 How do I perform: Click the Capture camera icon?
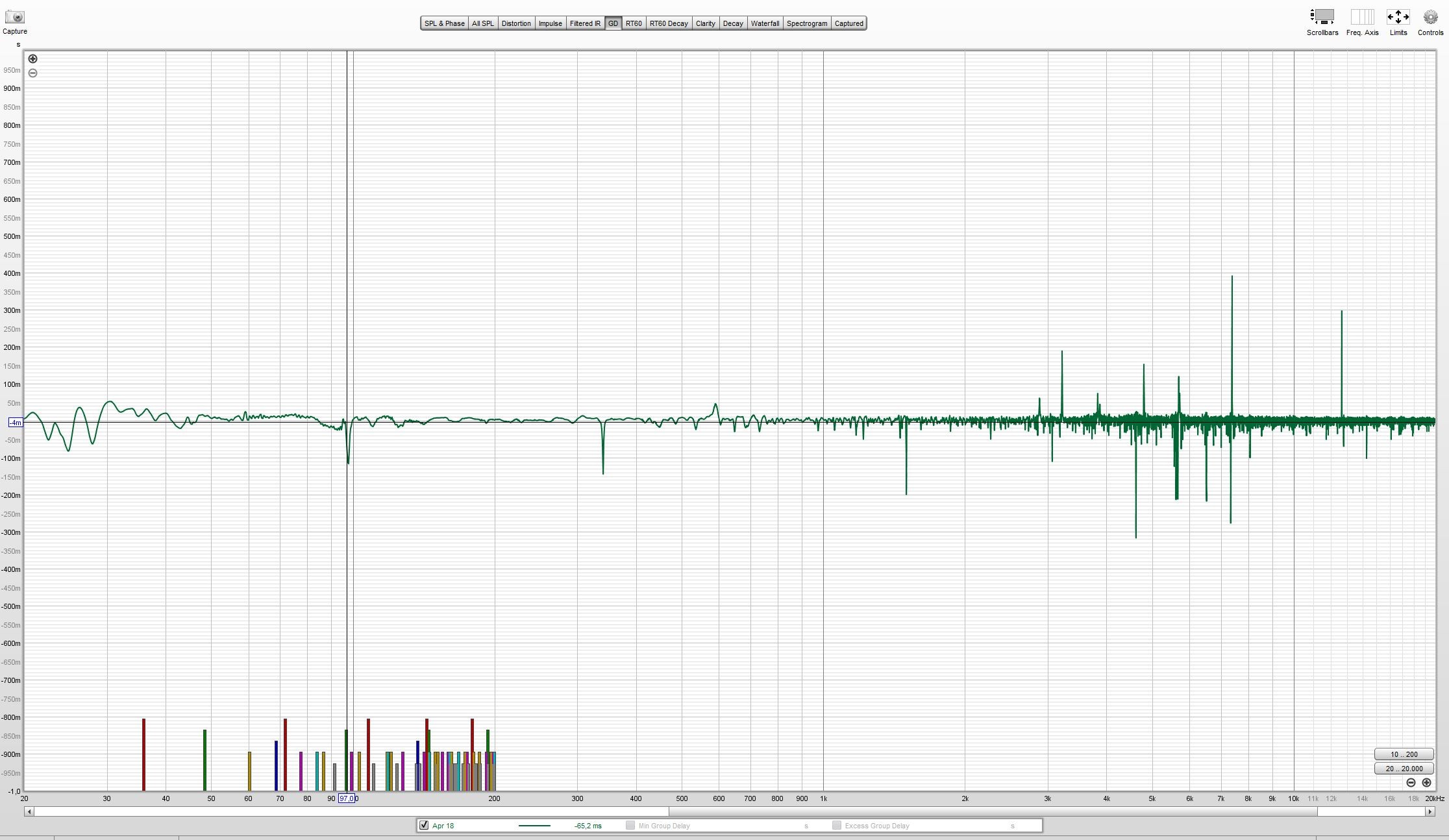(14, 17)
